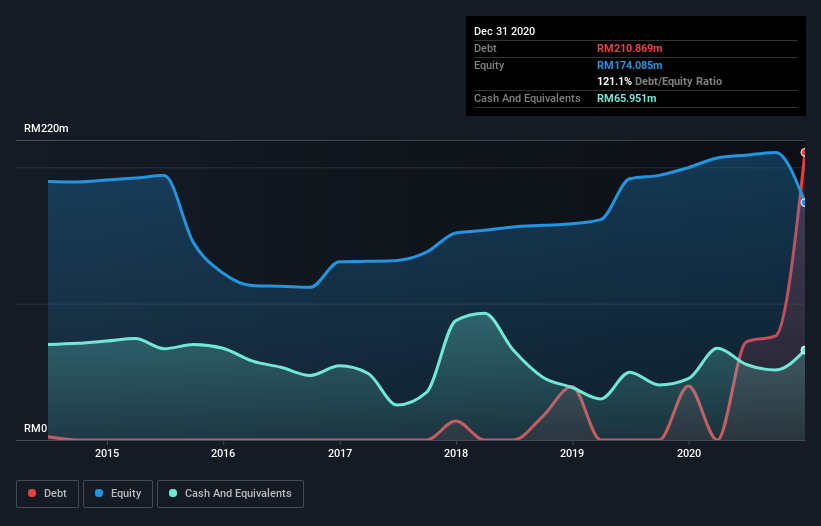Click the 2018 x-axis label
This screenshot has width=821, height=526.
point(456,453)
